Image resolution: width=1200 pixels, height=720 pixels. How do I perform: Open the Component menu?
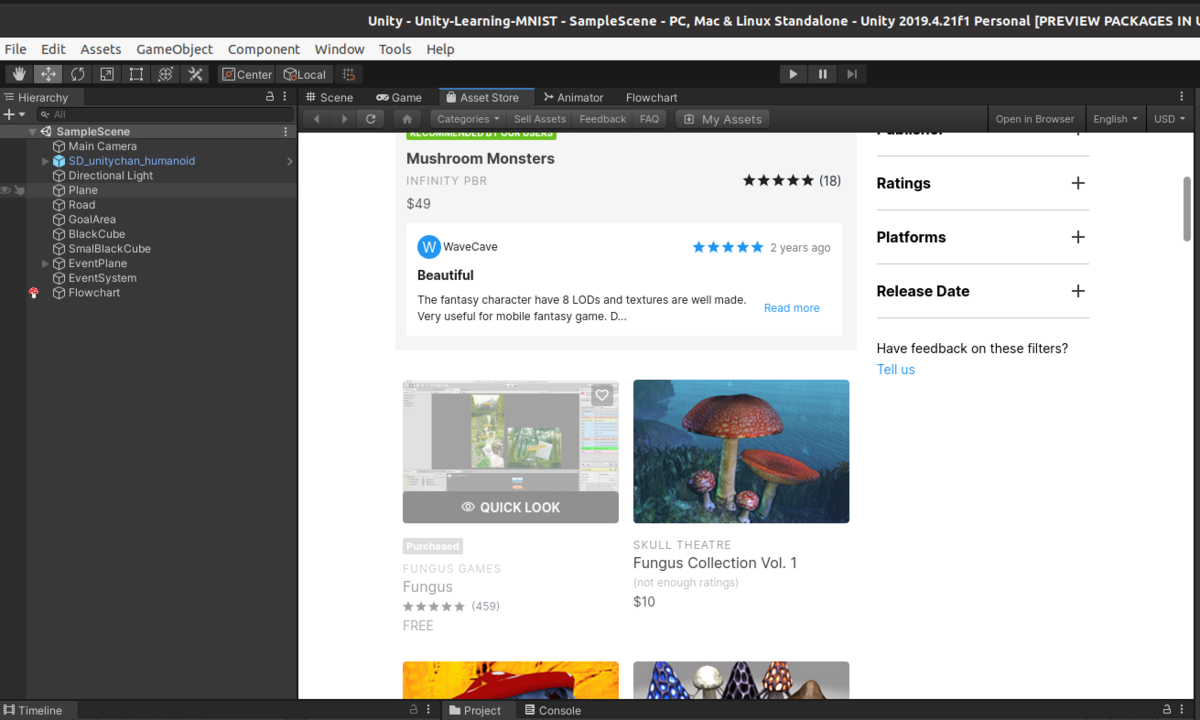(264, 49)
